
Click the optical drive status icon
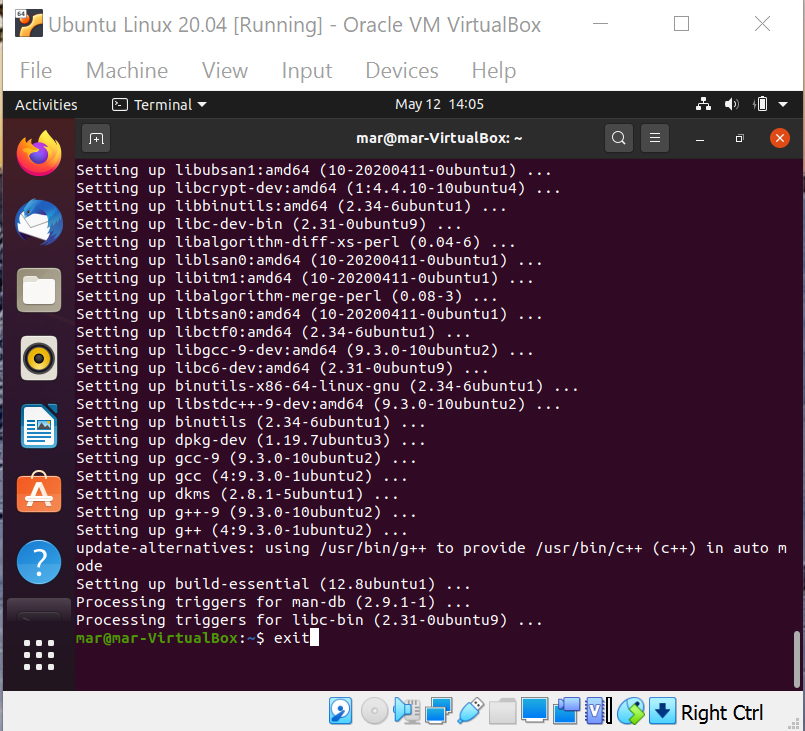tap(374, 711)
